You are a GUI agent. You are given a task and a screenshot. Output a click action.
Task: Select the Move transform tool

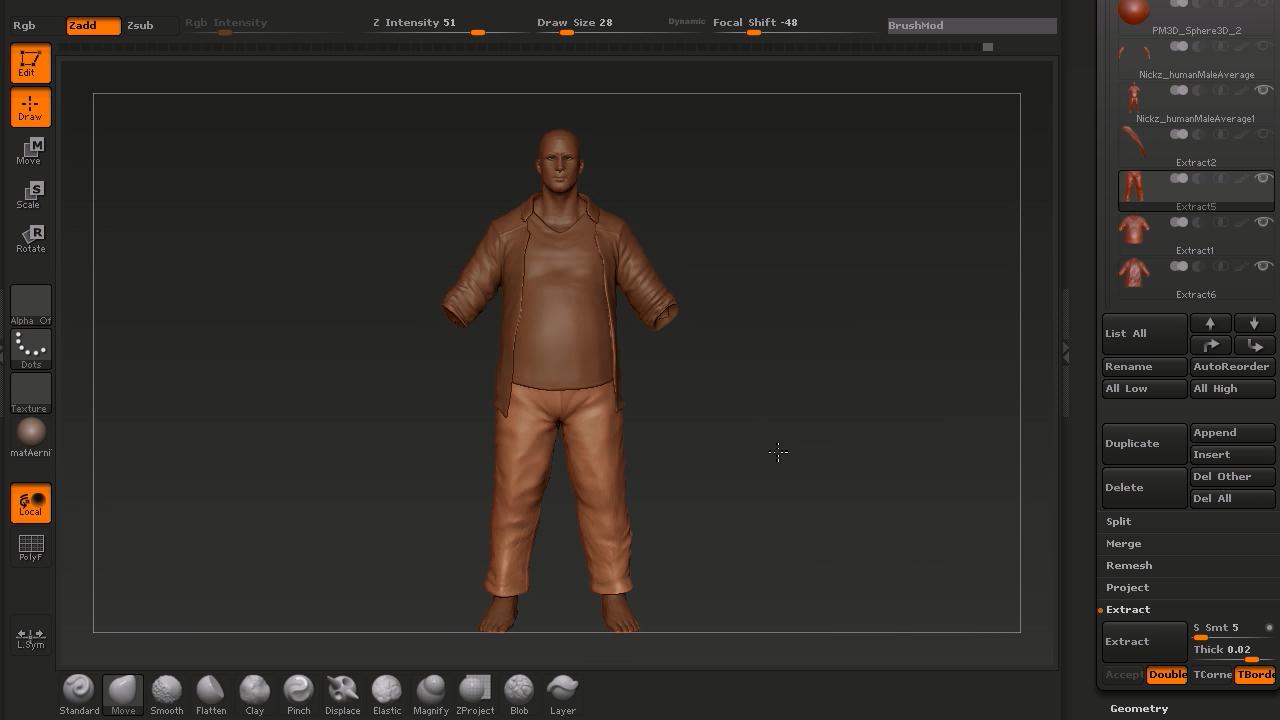click(x=30, y=150)
